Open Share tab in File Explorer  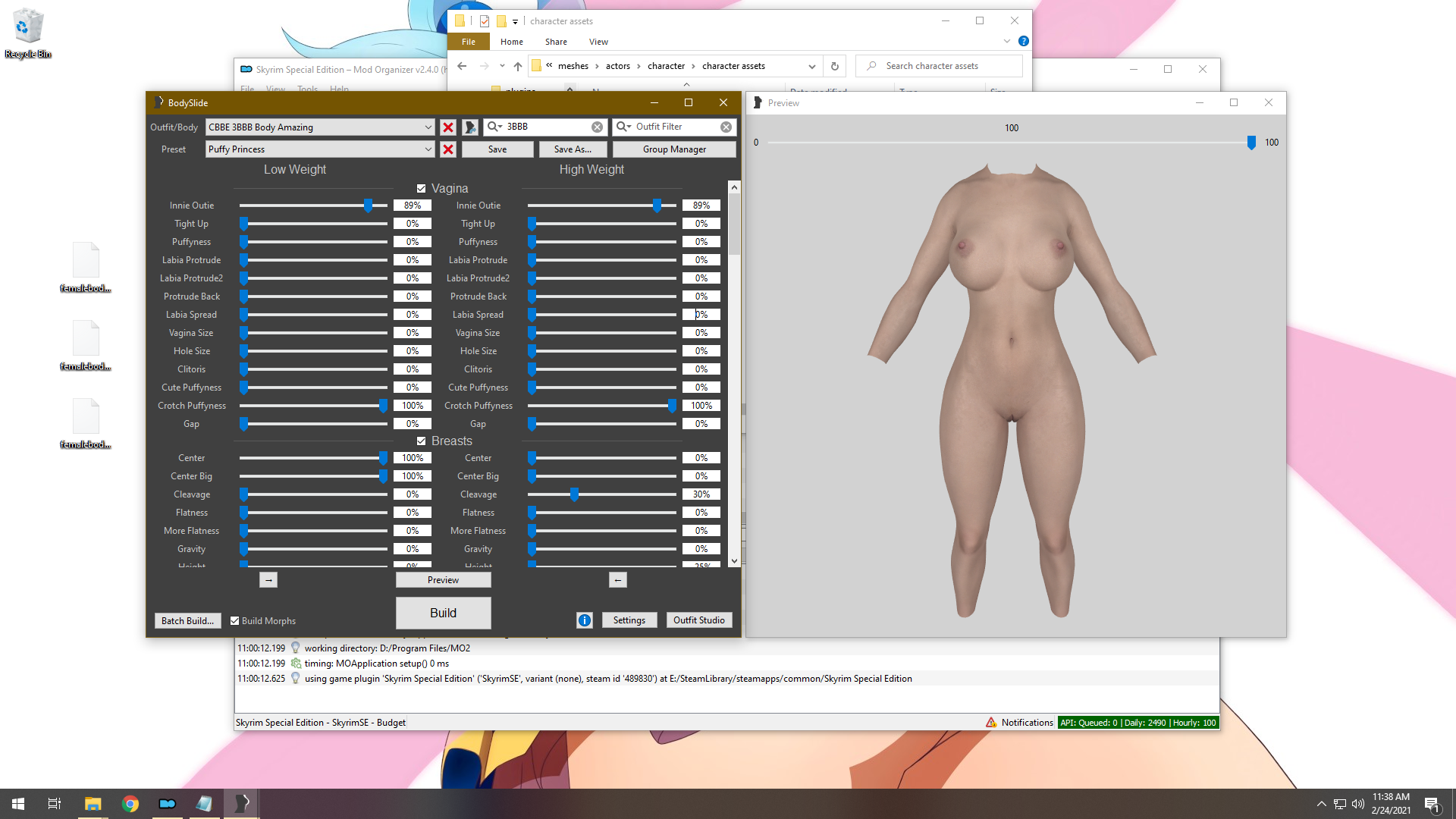556,42
